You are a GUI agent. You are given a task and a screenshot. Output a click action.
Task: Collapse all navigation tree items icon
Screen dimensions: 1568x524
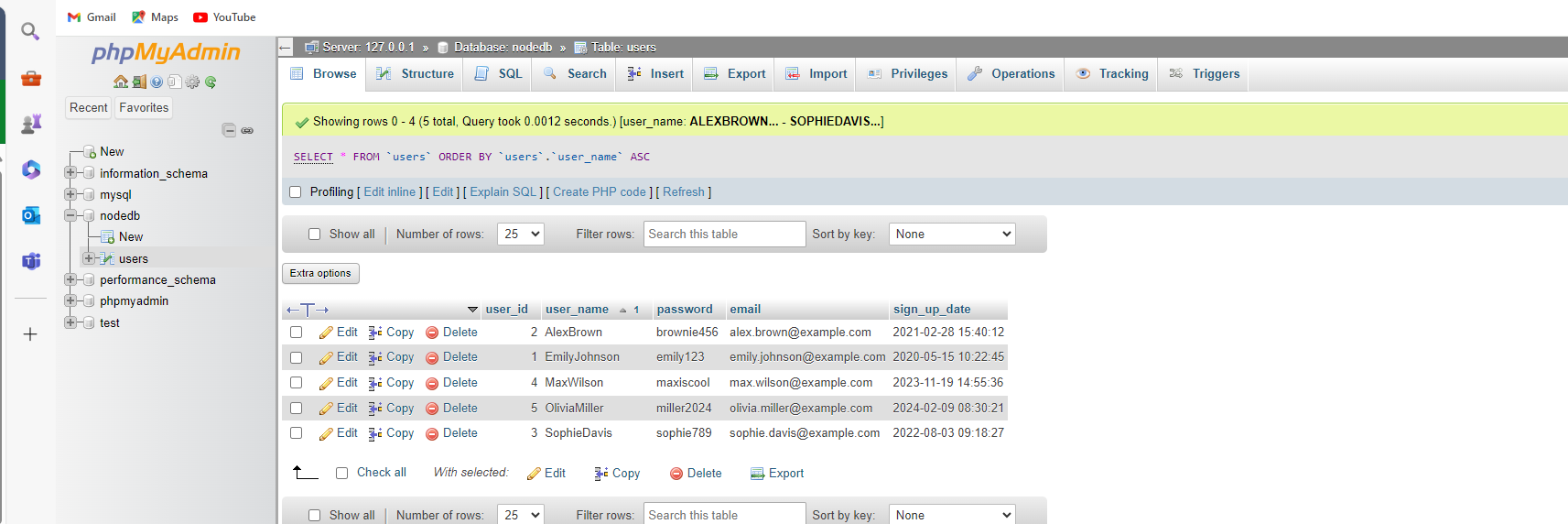(x=229, y=130)
